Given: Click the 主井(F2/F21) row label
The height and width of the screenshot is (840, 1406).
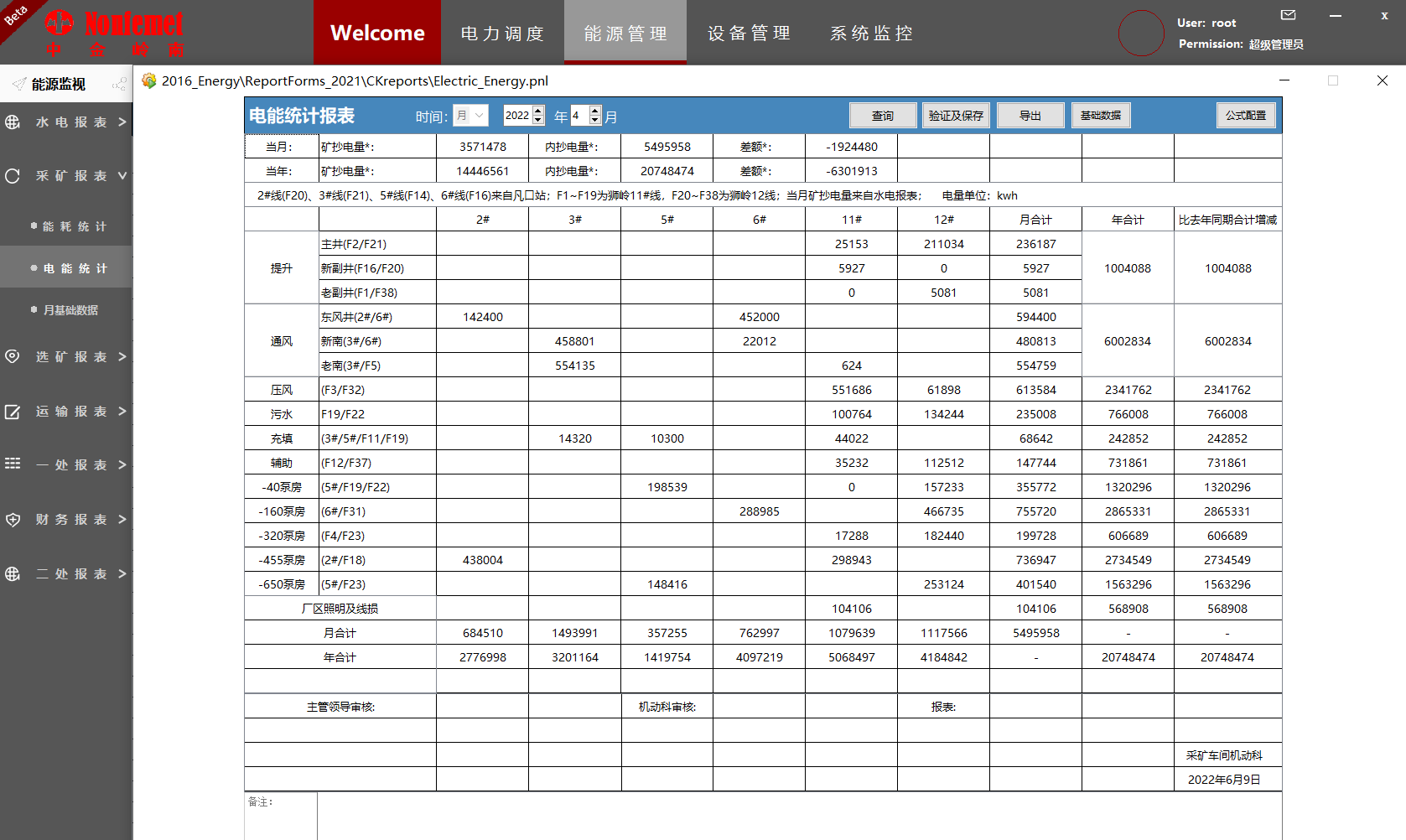Looking at the screenshot, I should coord(377,244).
